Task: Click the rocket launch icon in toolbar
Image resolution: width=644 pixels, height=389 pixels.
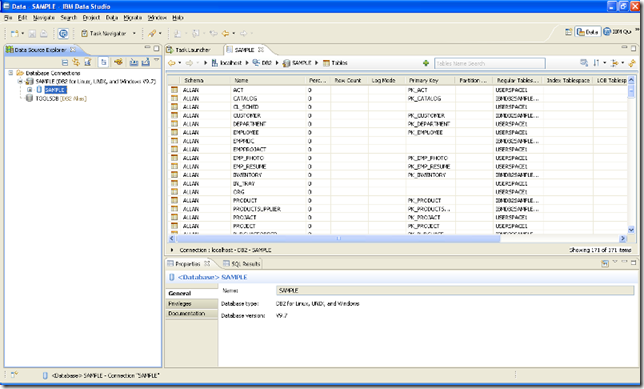Action: coord(152,33)
